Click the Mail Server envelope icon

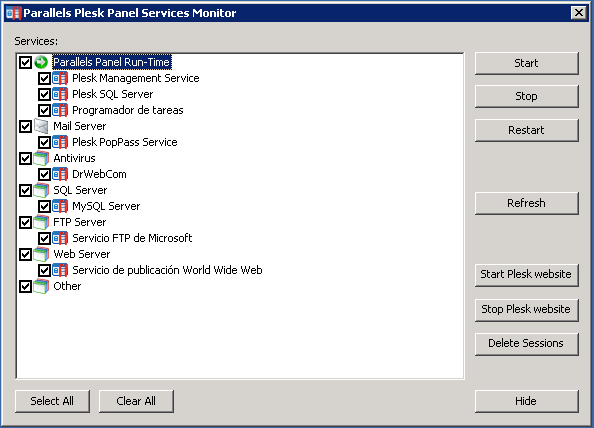41,126
